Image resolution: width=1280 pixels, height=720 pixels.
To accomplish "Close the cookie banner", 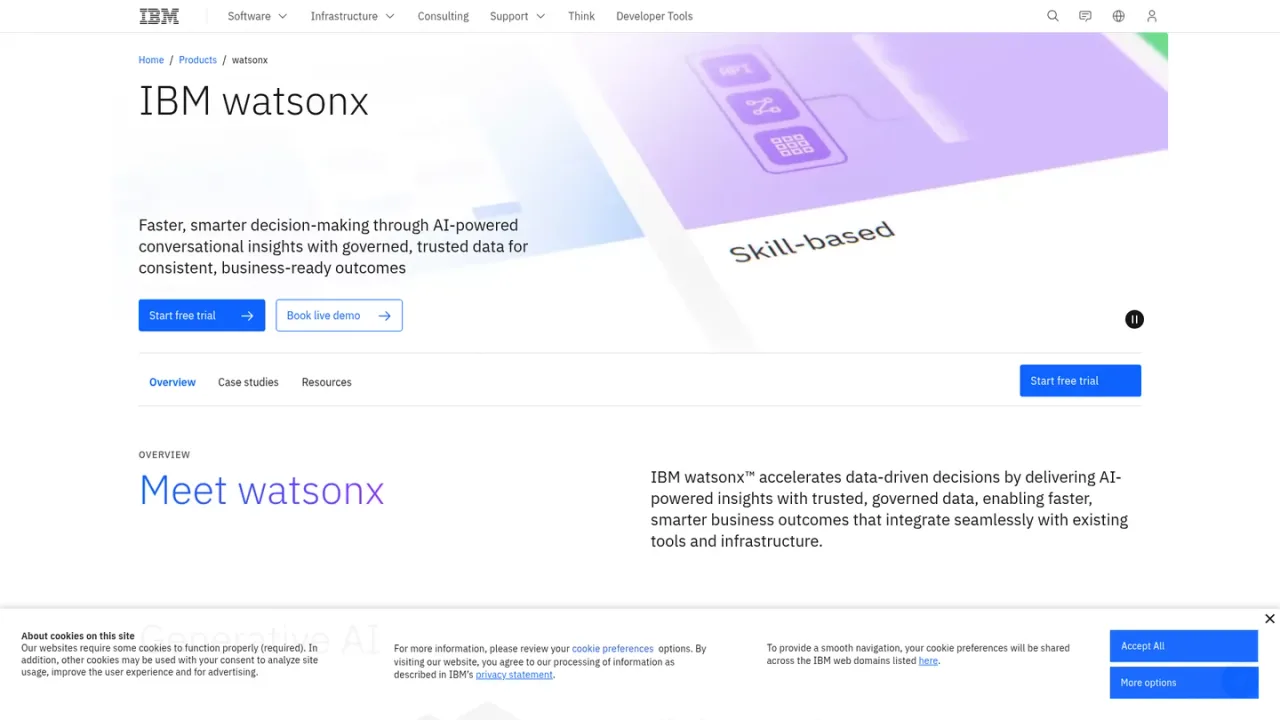I will [1269, 619].
